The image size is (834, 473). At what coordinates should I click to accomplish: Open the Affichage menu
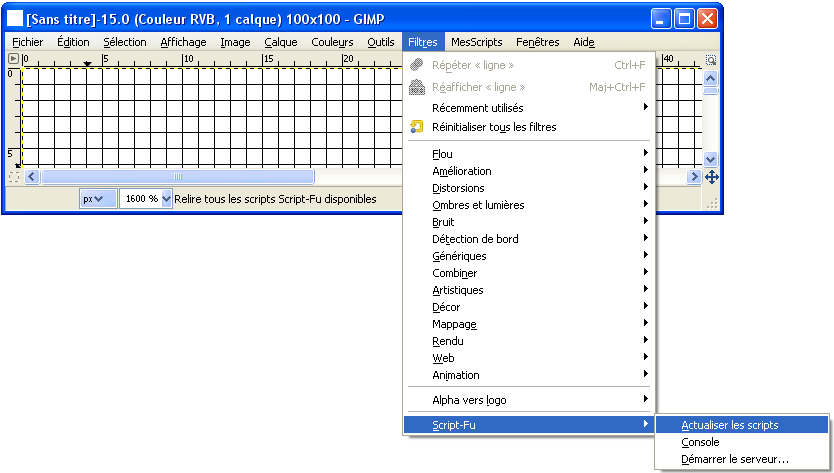(184, 42)
